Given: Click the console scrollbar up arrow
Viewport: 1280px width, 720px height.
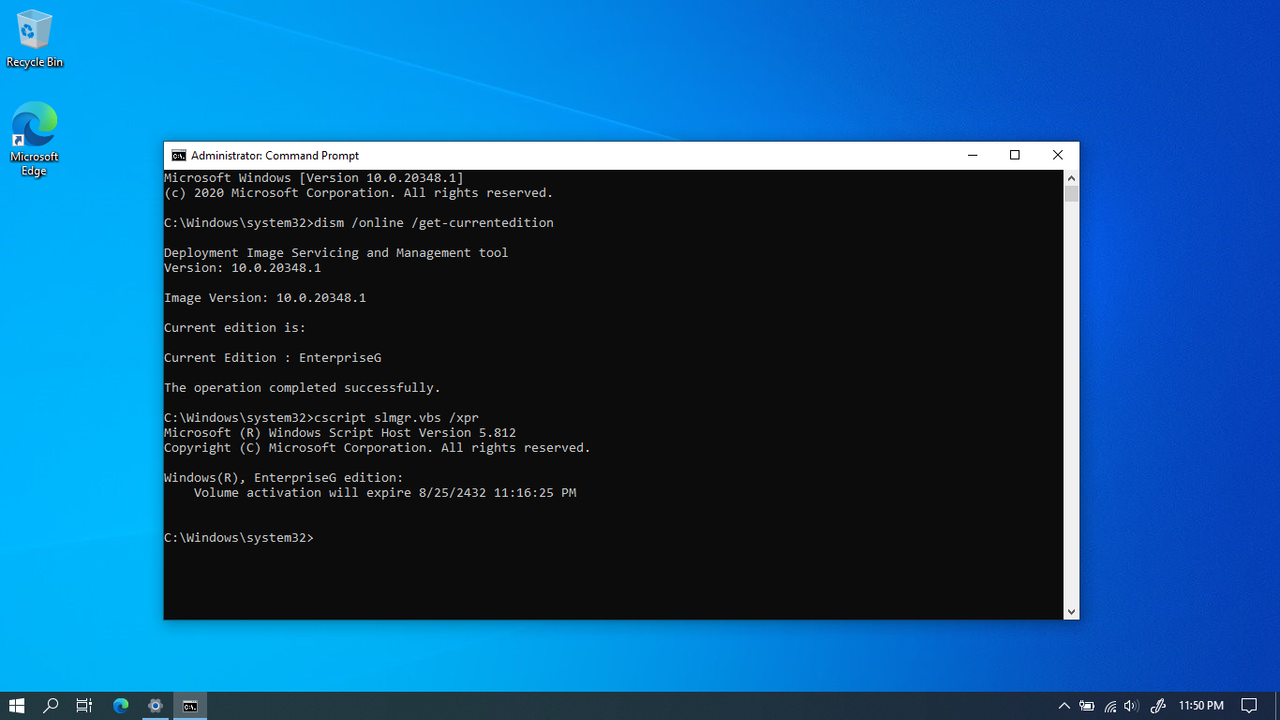Looking at the screenshot, I should pos(1071,178).
